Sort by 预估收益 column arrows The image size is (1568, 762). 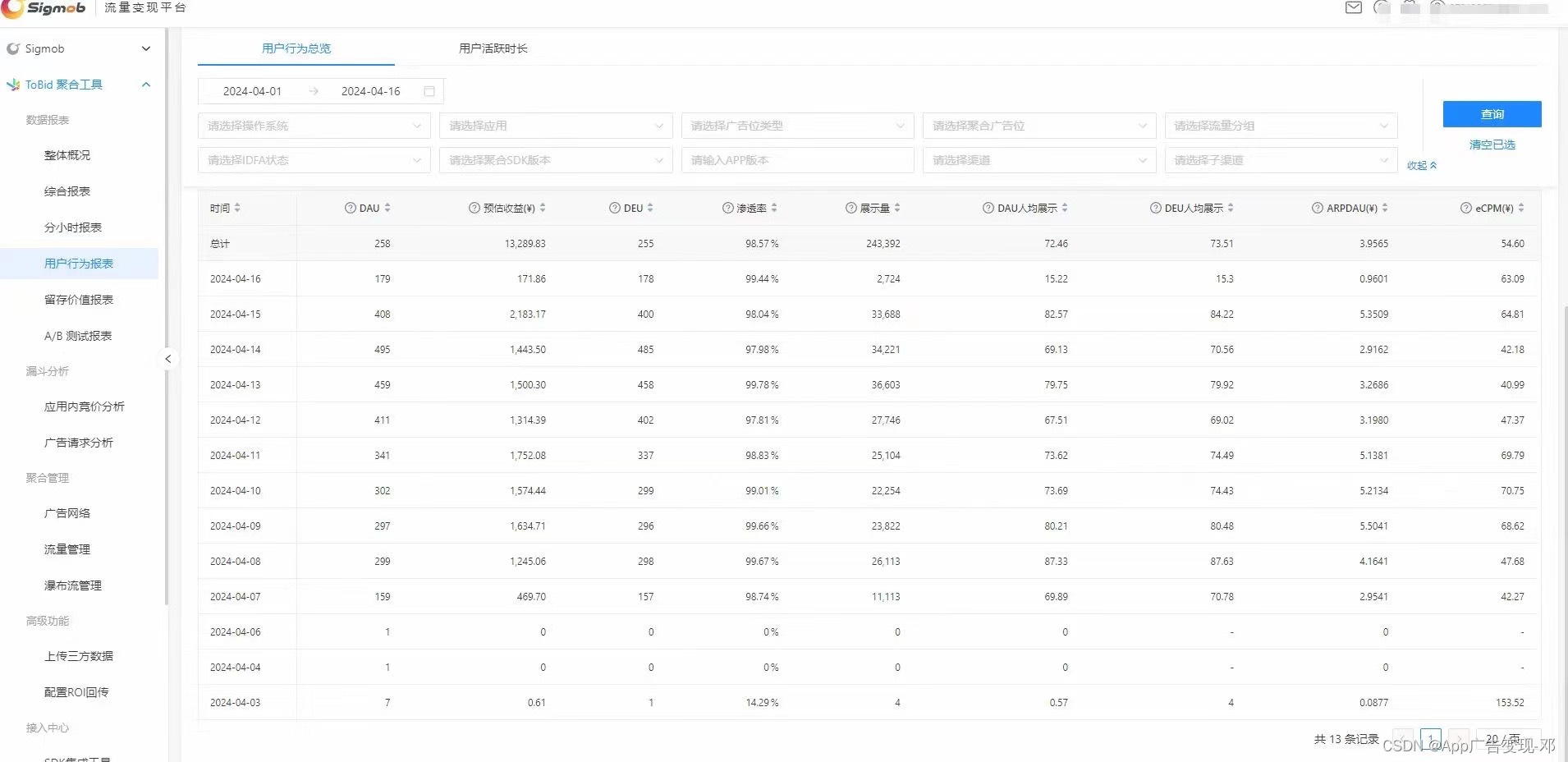click(x=543, y=208)
